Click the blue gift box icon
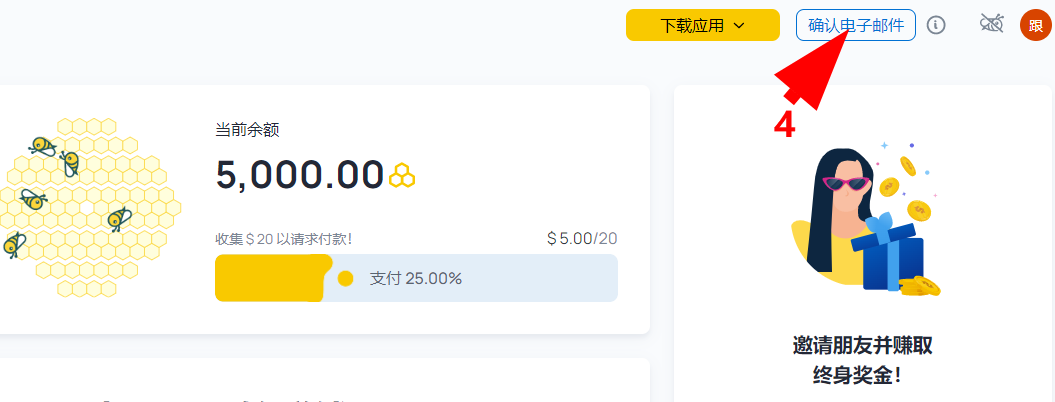Viewport: 1055px width, 402px height. click(887, 253)
